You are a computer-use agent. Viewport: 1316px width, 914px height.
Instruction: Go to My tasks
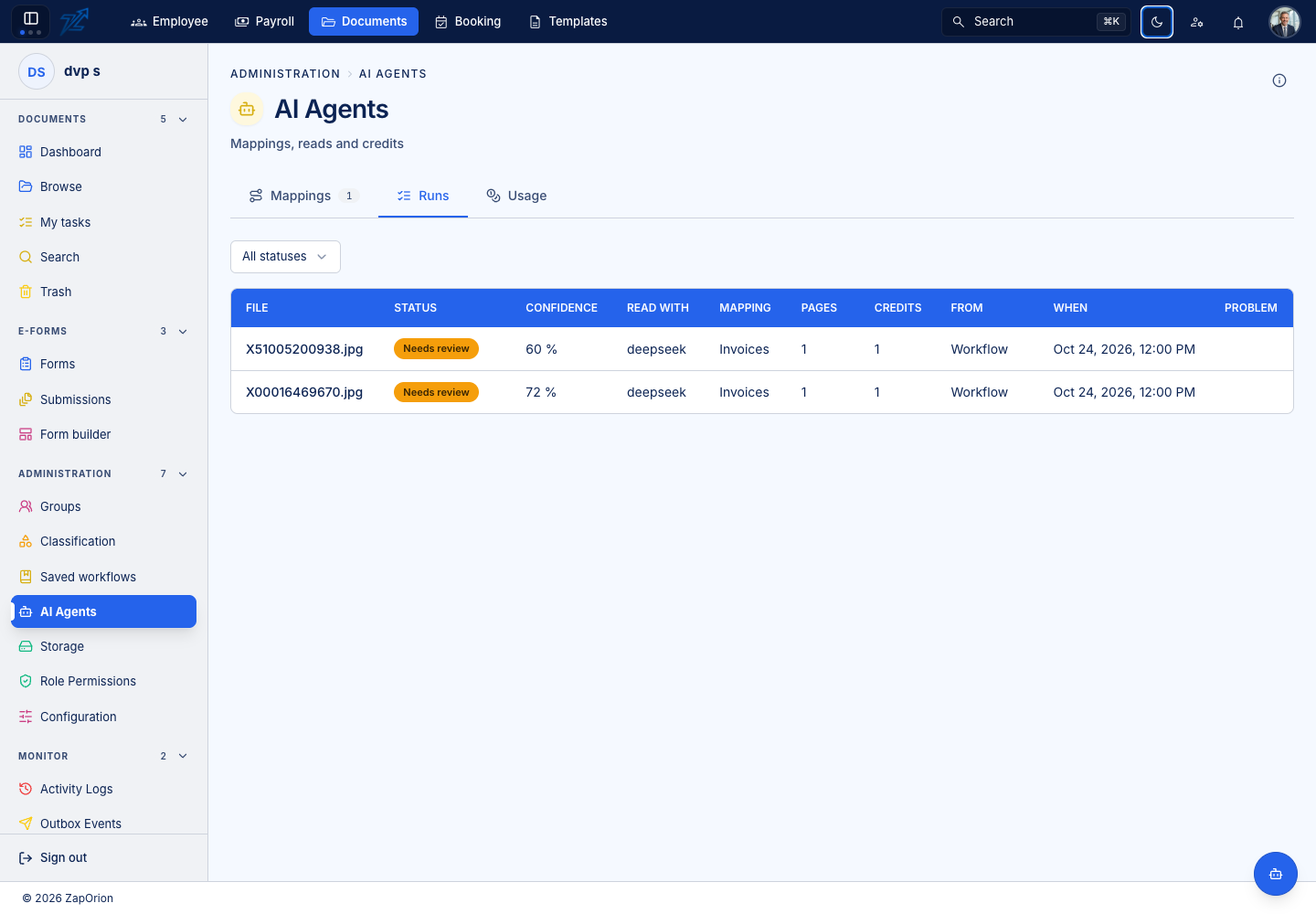(x=104, y=222)
